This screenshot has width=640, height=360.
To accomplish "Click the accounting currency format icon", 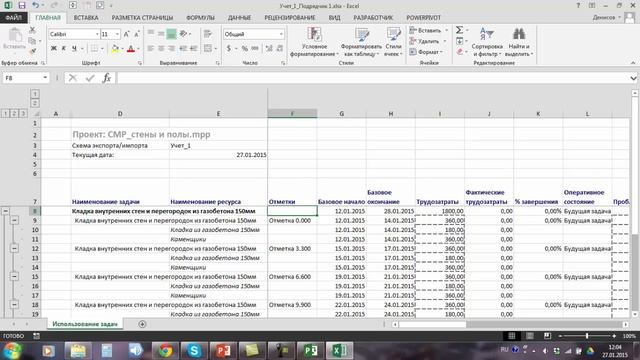I will tap(229, 49).
